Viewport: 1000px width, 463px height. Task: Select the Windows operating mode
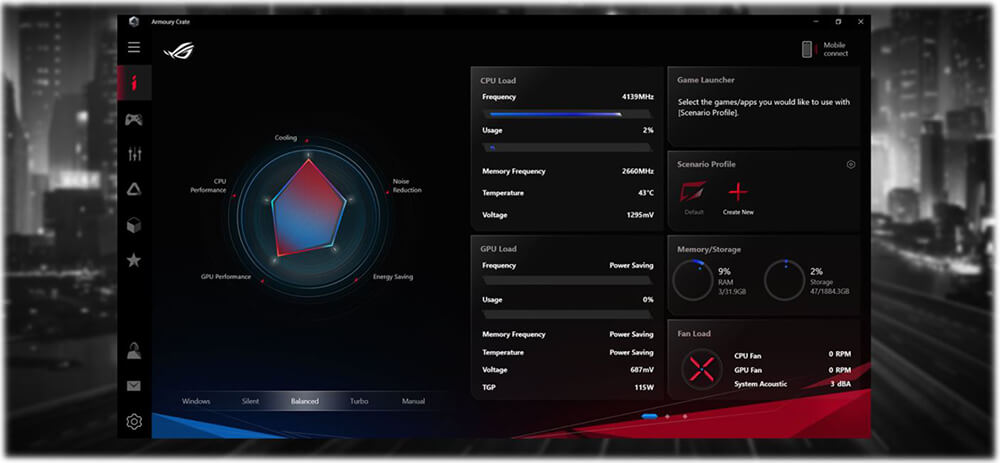tap(196, 401)
